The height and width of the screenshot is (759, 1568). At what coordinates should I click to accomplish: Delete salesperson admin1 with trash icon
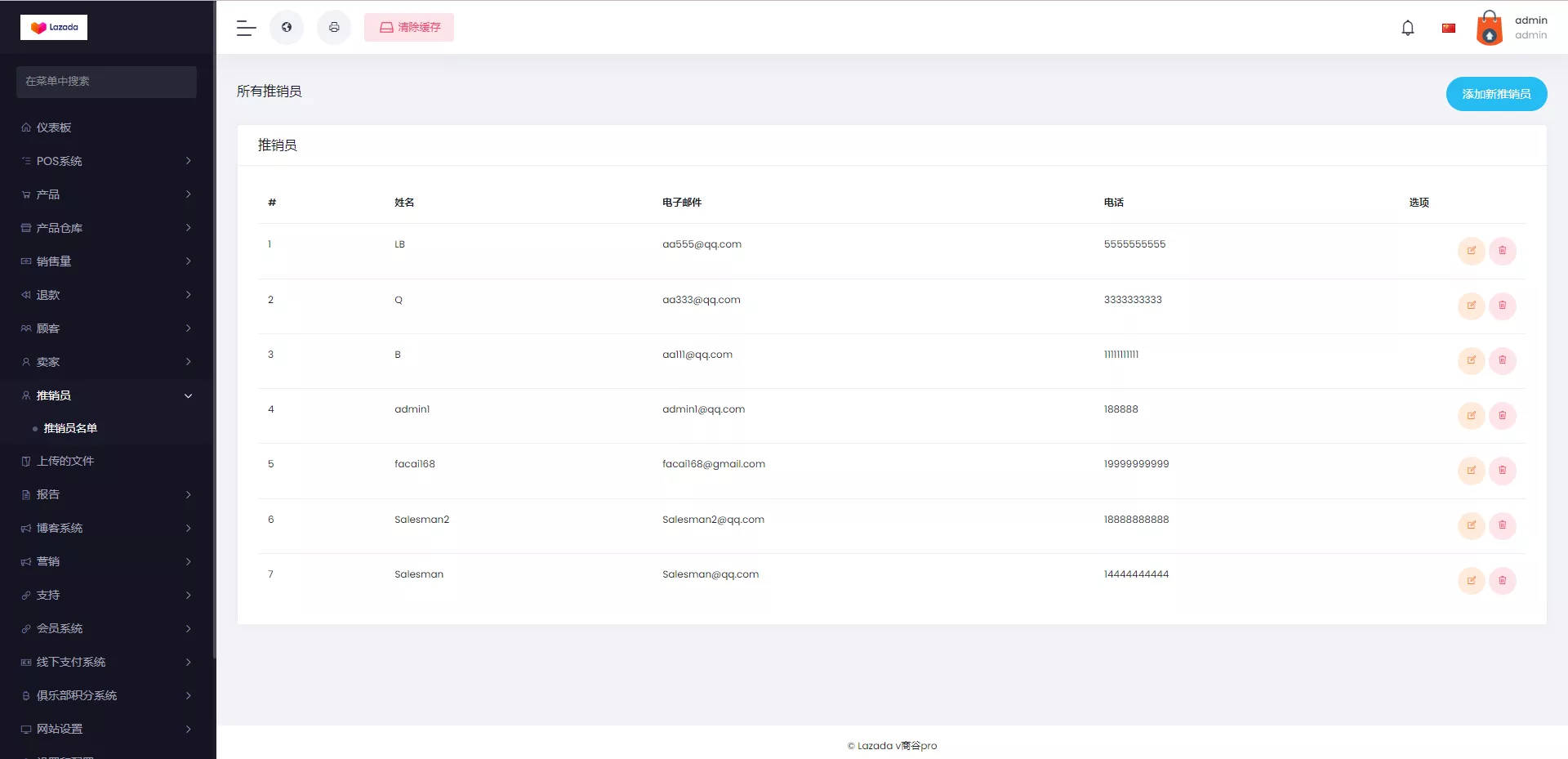coord(1502,416)
